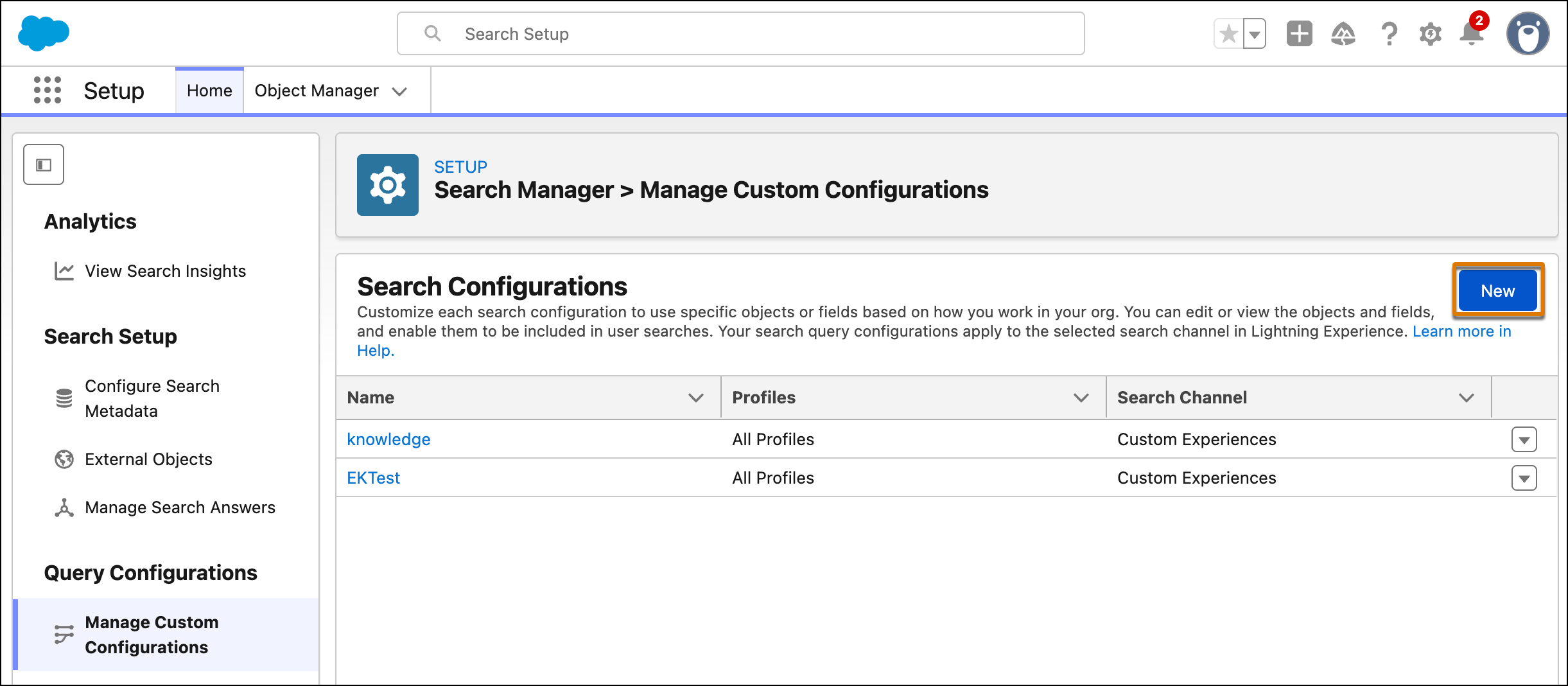Click All Profiles in the knowledge row
Screen dimensions: 1568x686
773,439
